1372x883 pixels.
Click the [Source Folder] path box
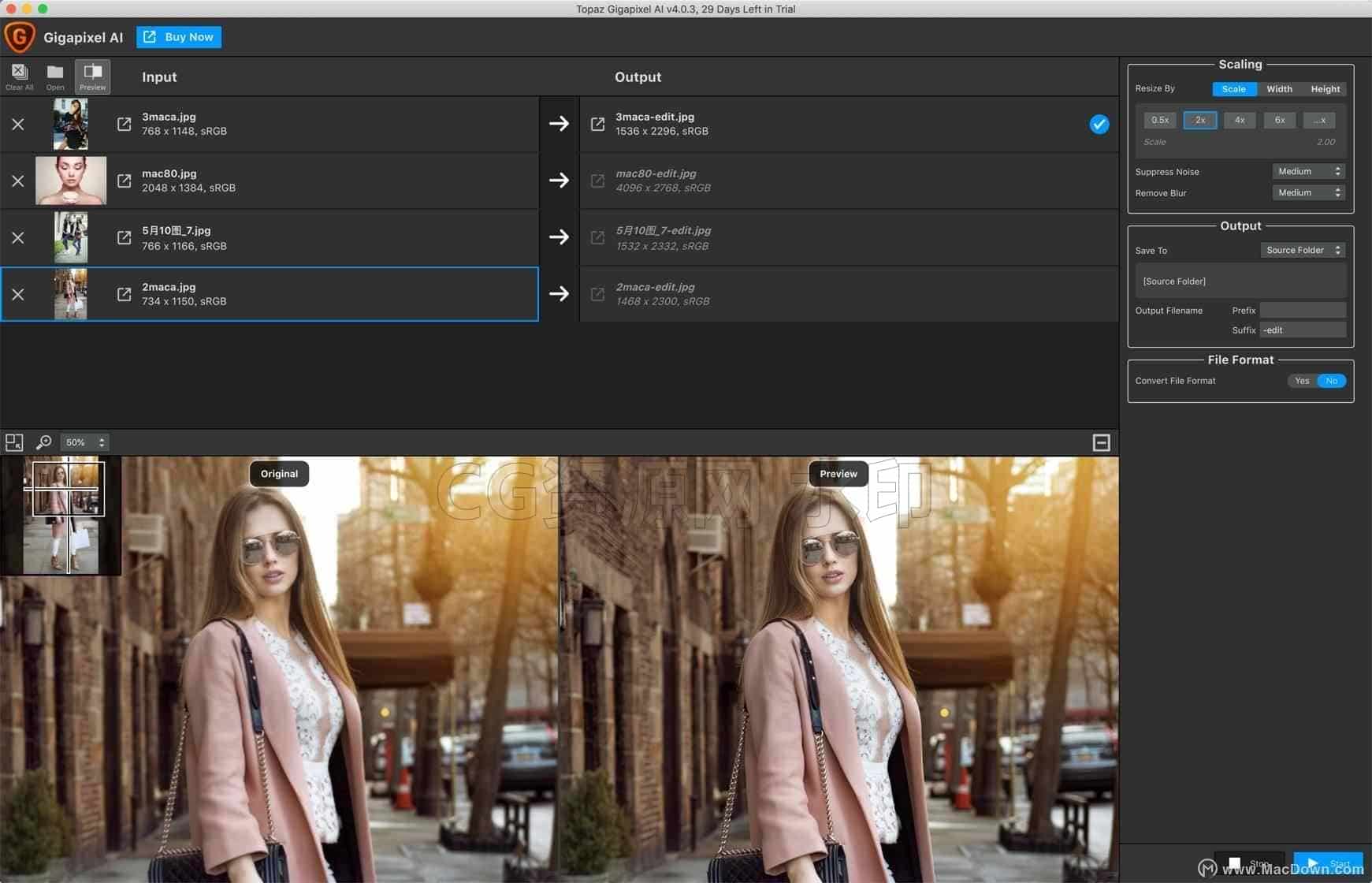click(x=1240, y=281)
